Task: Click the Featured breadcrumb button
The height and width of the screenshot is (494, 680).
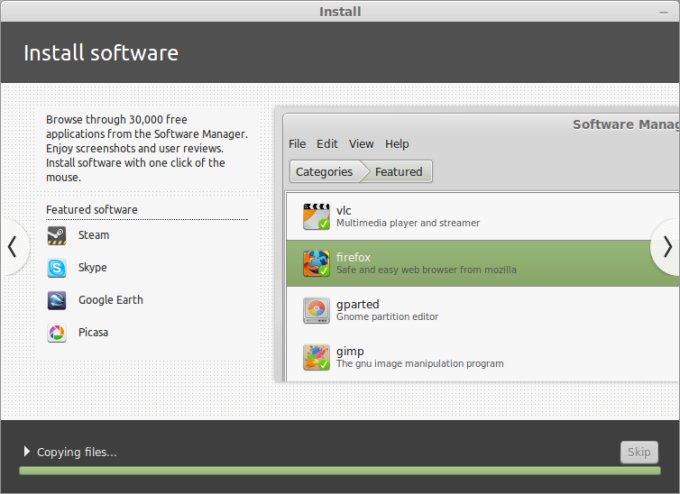Action: point(398,172)
